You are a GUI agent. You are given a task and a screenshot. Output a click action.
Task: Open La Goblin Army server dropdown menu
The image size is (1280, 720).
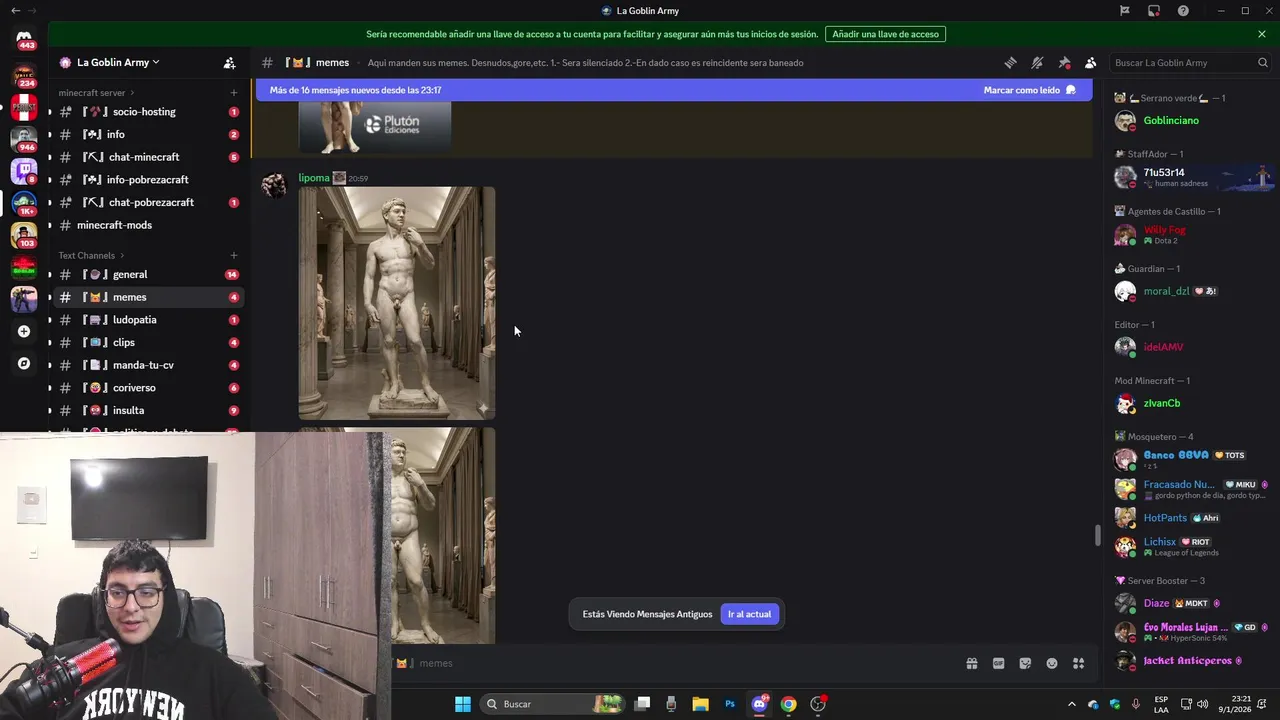click(x=118, y=62)
